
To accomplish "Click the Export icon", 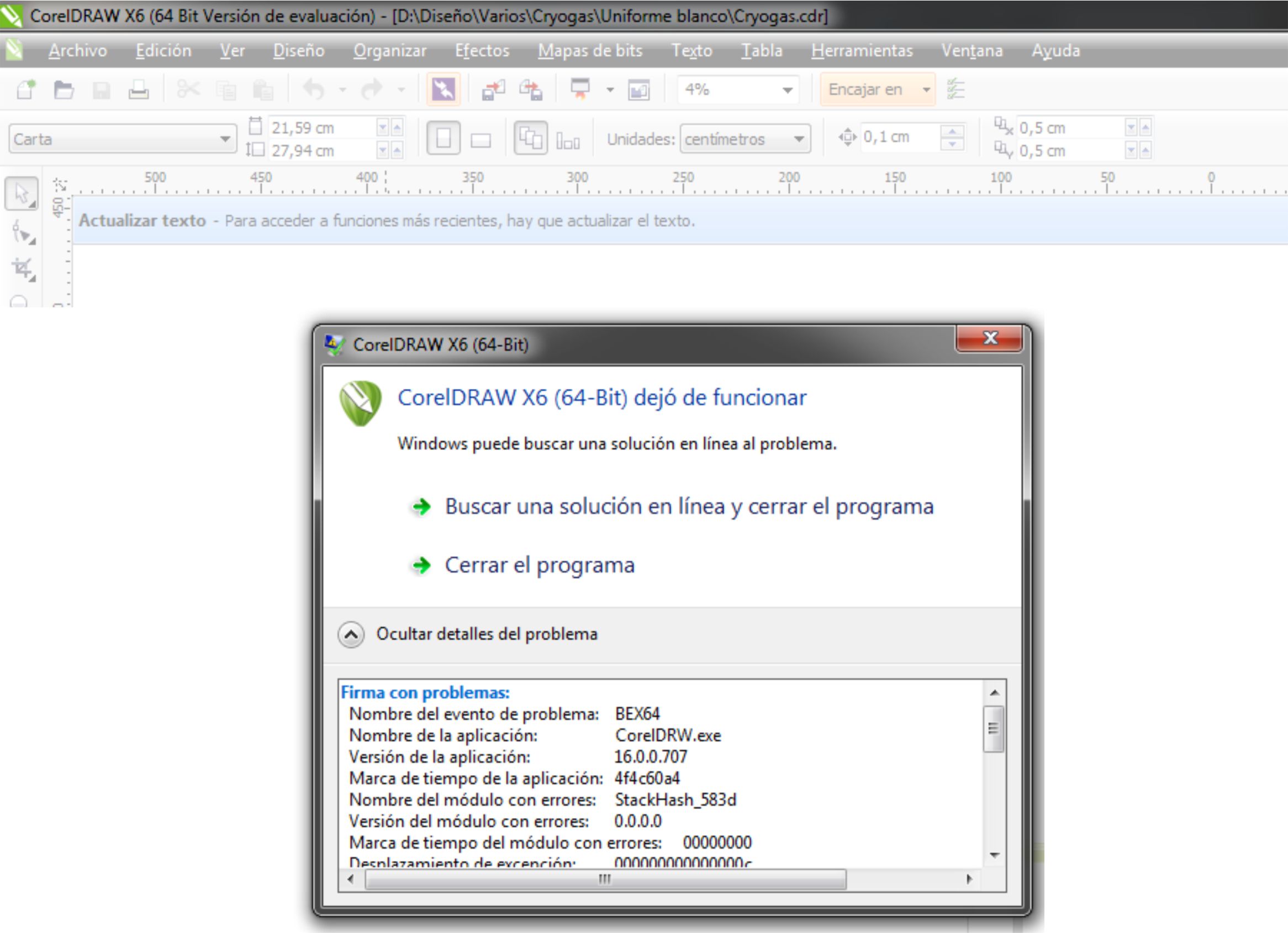I will (x=531, y=89).
